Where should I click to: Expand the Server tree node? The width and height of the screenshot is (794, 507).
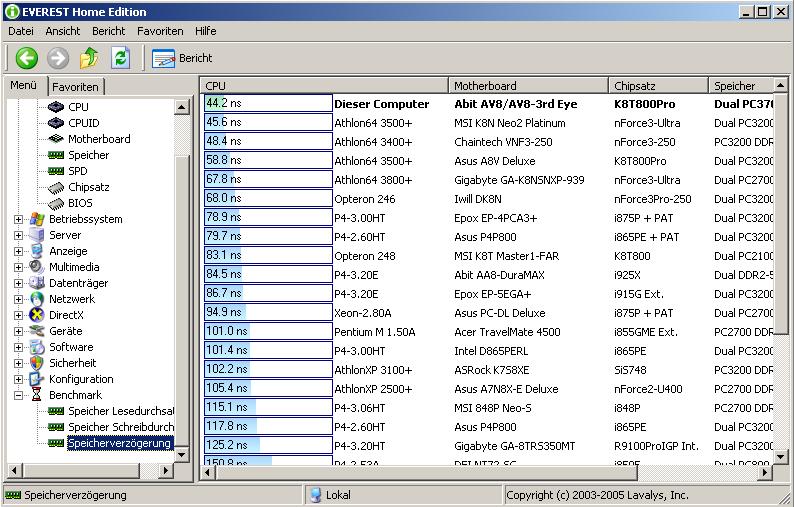19,235
